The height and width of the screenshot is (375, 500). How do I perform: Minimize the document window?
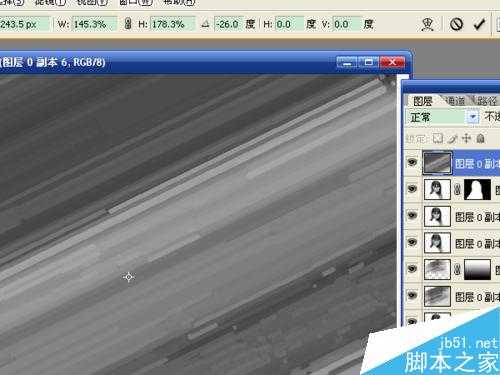click(x=347, y=62)
